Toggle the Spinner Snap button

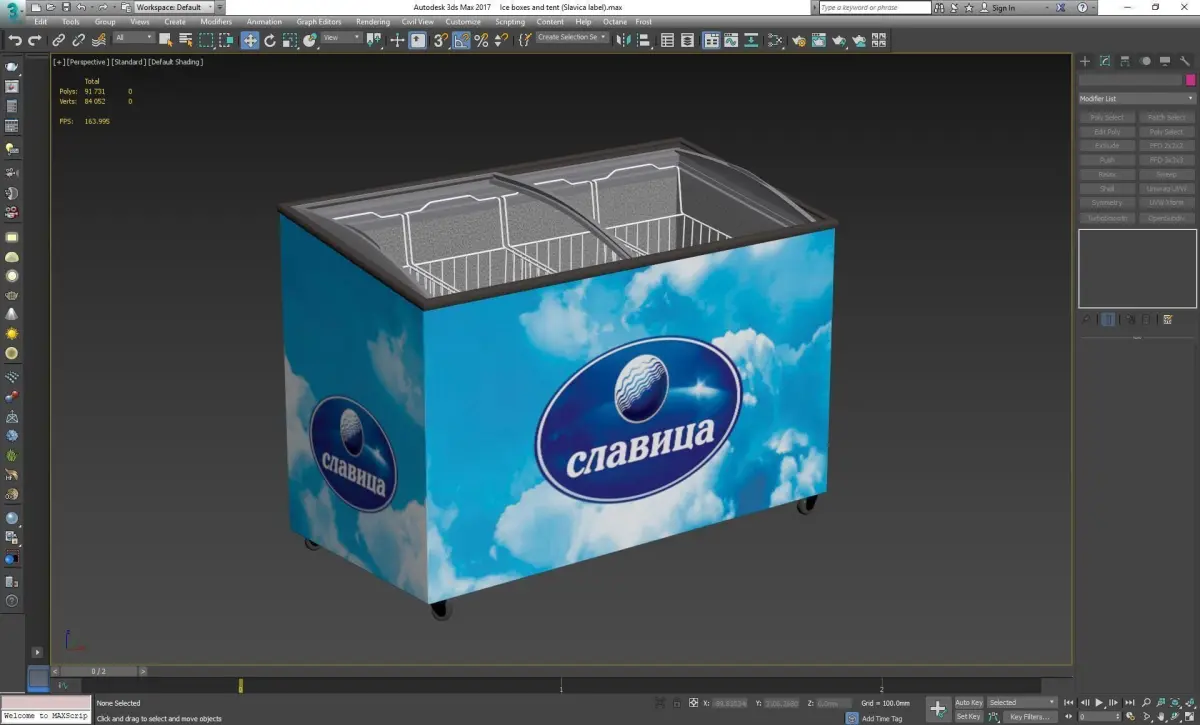tap(500, 41)
